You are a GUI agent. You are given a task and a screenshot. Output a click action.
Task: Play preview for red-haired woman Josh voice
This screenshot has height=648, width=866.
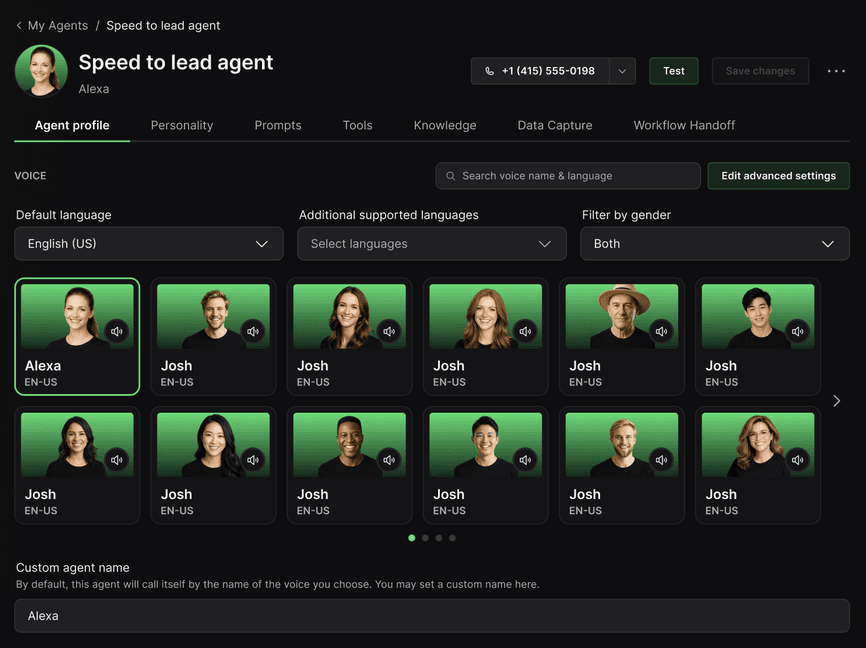(525, 331)
